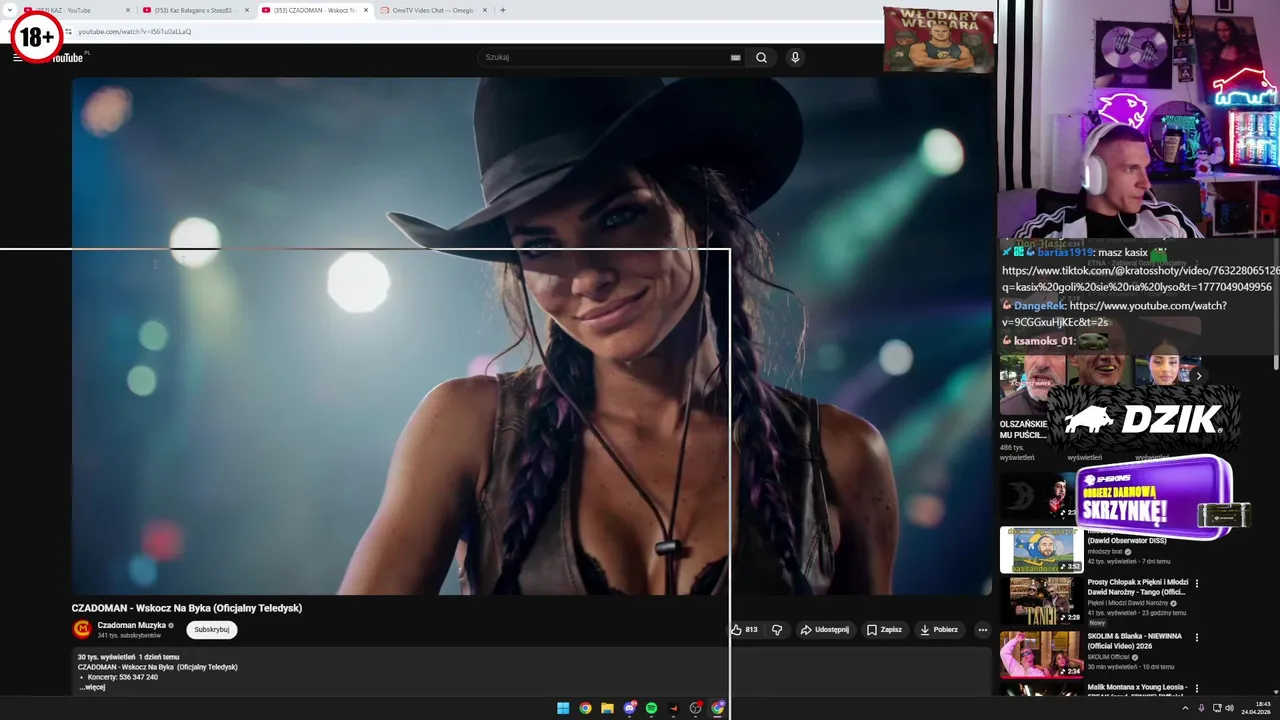Subscribe using the Subskrybuj button
Screen dimensions: 1280x720
pyautogui.click(x=212, y=630)
